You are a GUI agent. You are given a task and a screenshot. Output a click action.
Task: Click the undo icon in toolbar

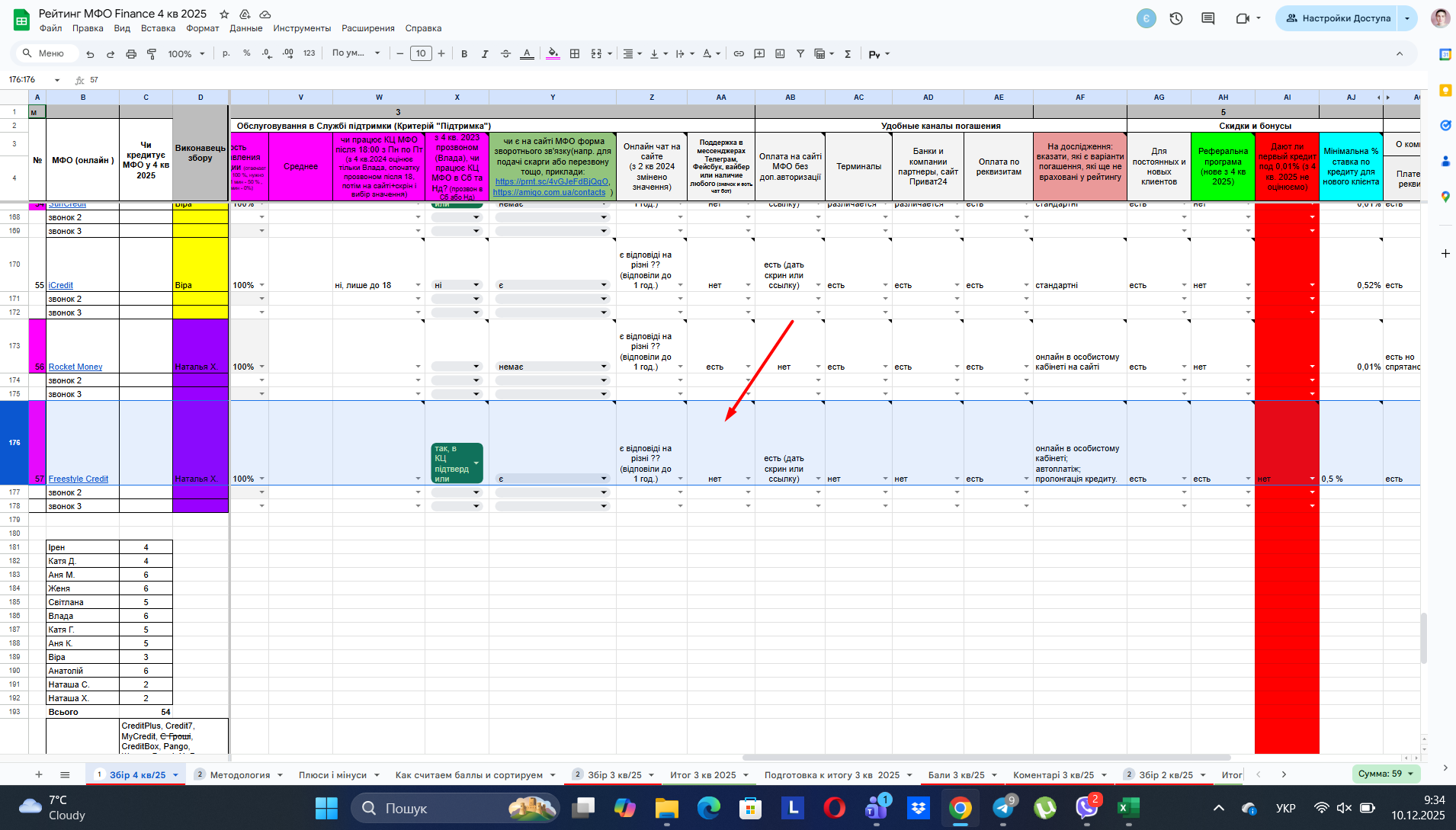tap(90, 54)
